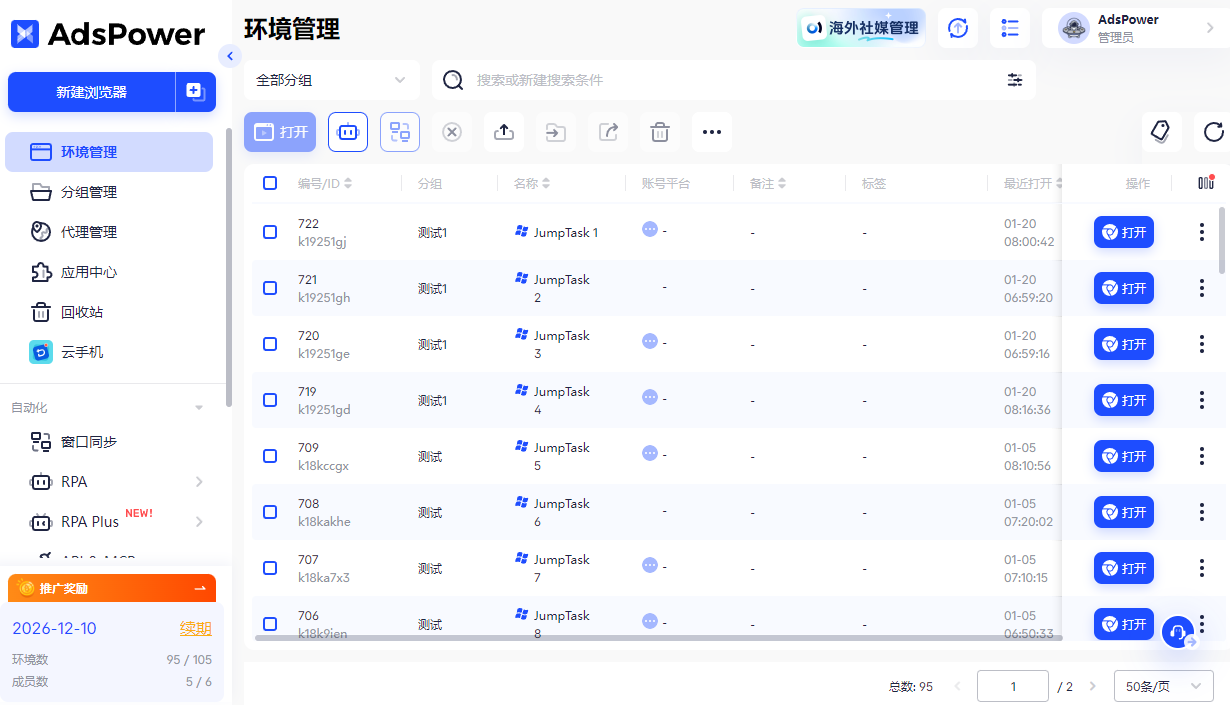1230x705 pixels.
Task: Open the 全部分组 group dropdown
Action: click(x=330, y=79)
